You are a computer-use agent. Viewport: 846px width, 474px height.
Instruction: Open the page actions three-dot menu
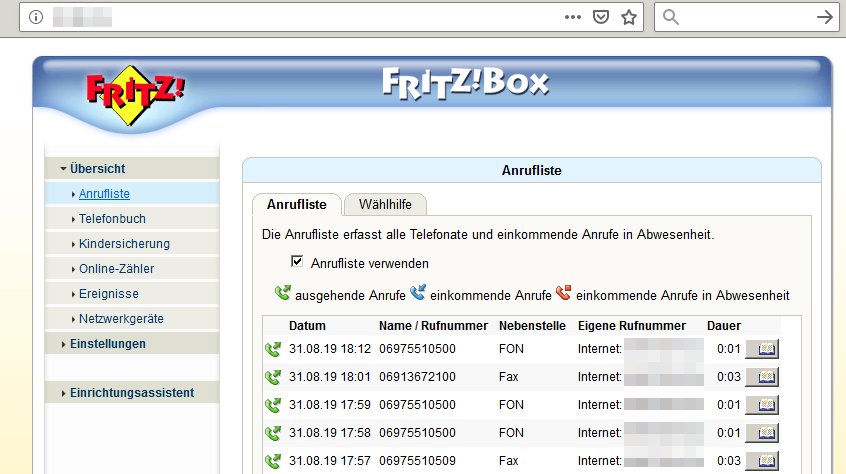572,17
